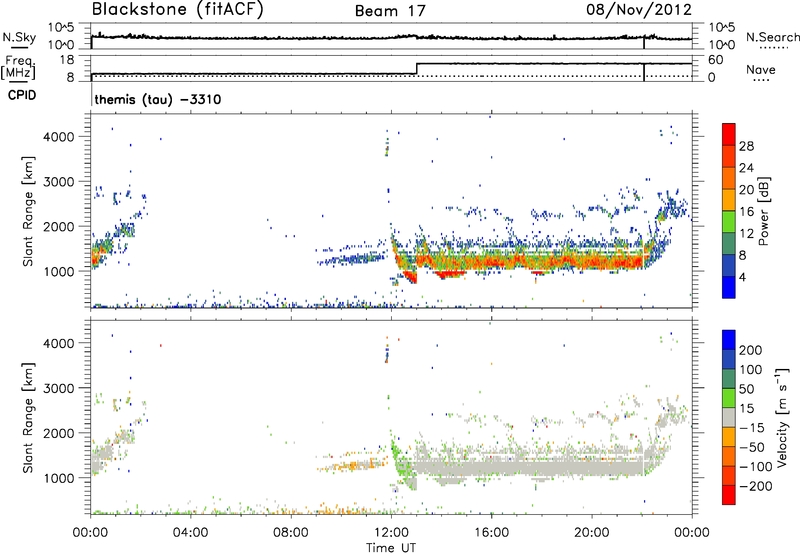Pick the blue top Velocity colorbar segment
The width and height of the screenshot is (800, 554).
pyautogui.click(x=729, y=340)
